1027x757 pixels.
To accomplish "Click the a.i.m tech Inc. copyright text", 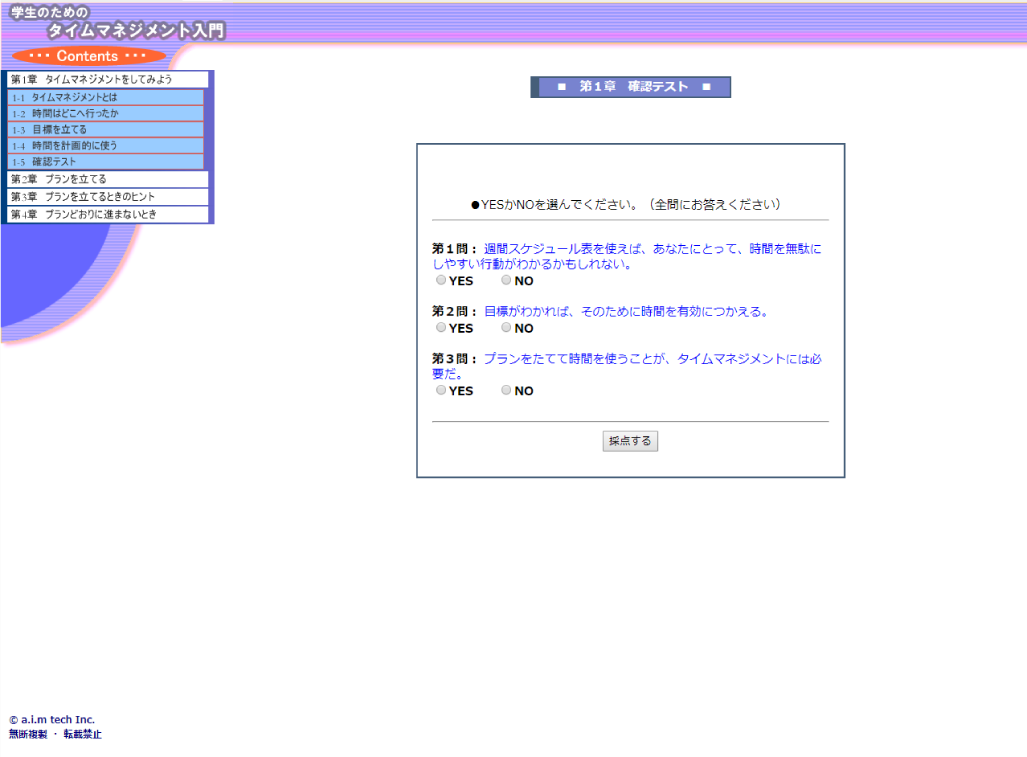I will tap(52, 720).
